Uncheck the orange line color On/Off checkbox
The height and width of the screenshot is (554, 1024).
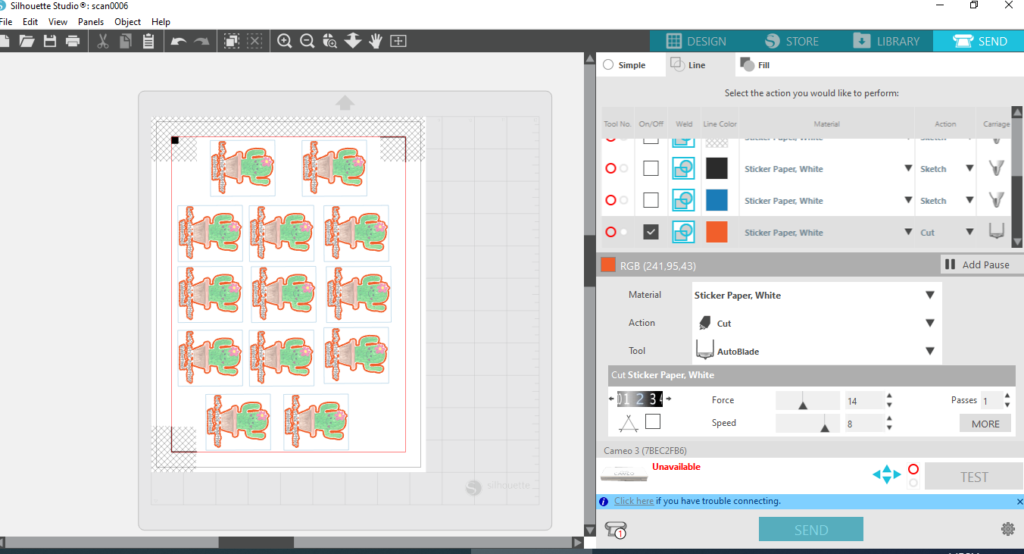click(651, 232)
